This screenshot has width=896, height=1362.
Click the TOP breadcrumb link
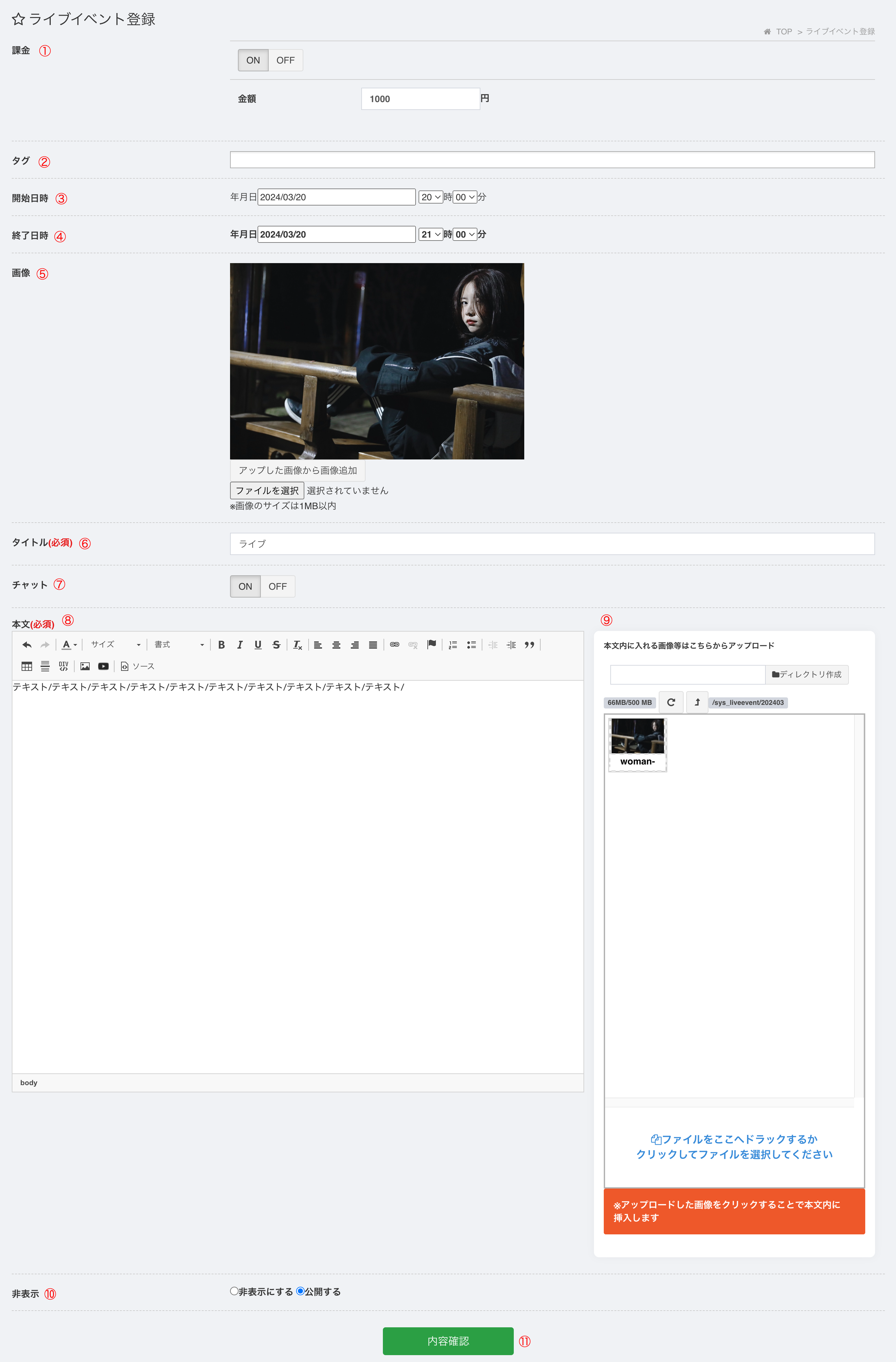[x=784, y=31]
